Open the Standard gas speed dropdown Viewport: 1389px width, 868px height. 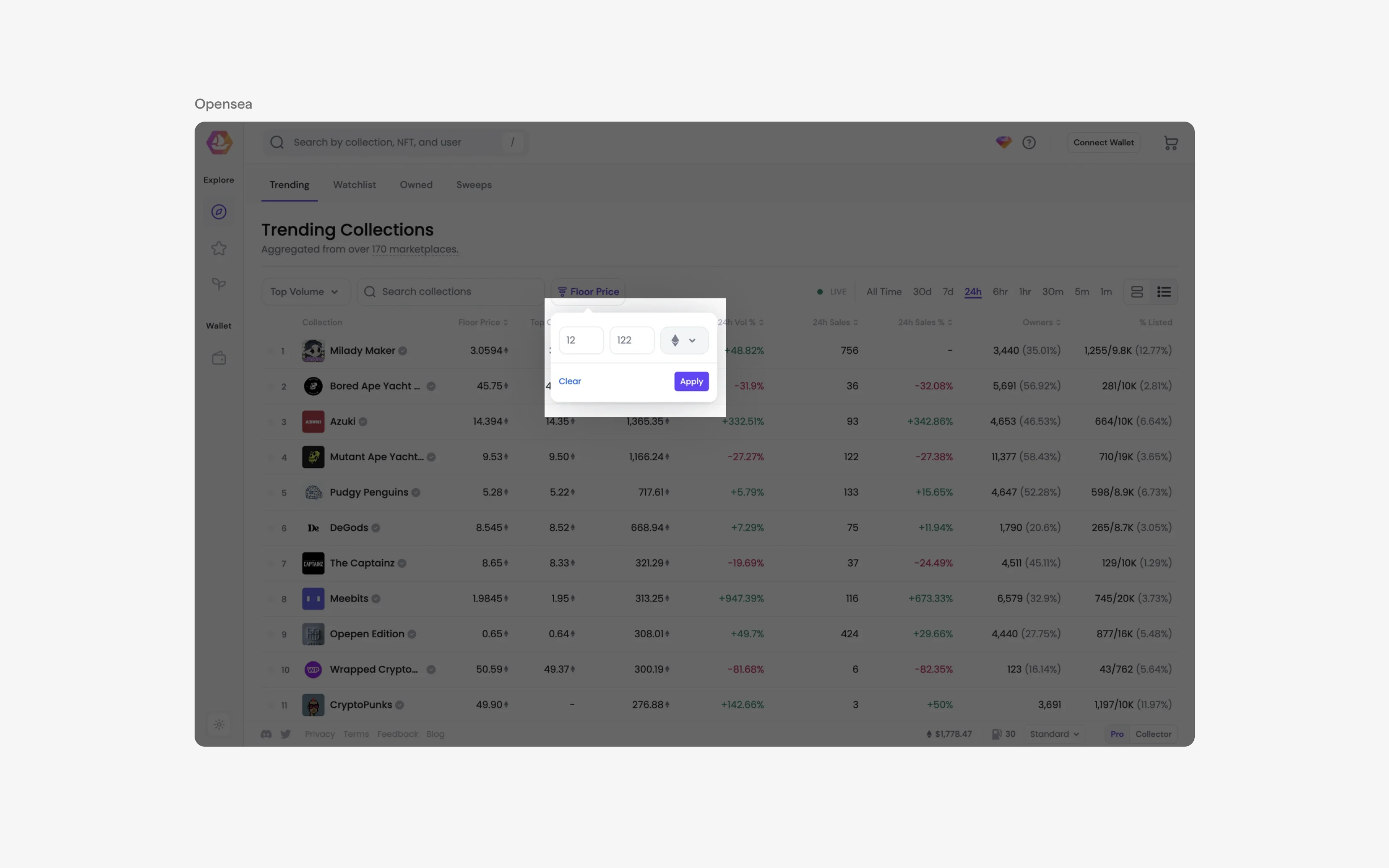coord(1054,734)
